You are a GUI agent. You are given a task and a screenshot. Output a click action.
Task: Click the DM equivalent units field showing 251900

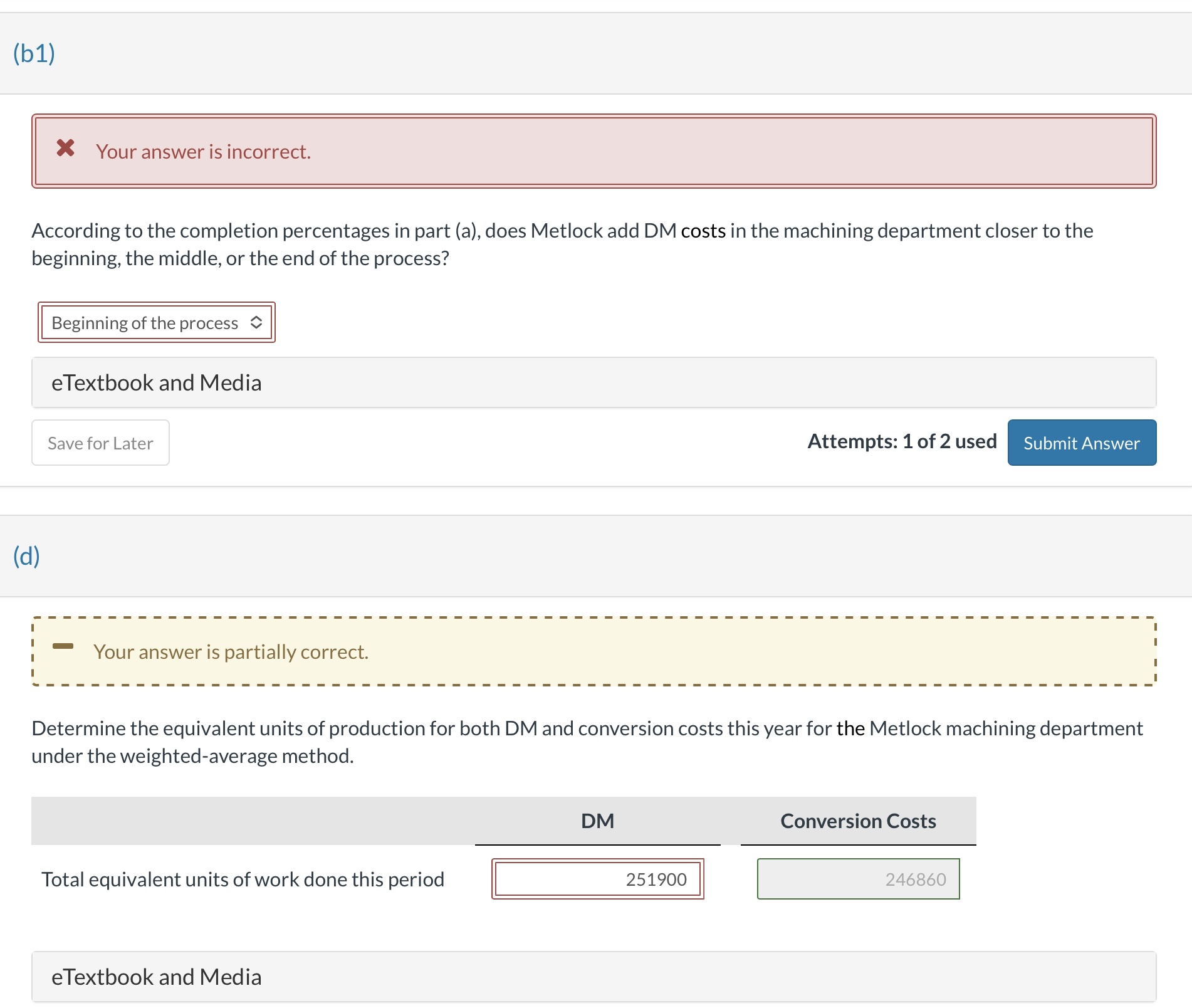click(597, 879)
